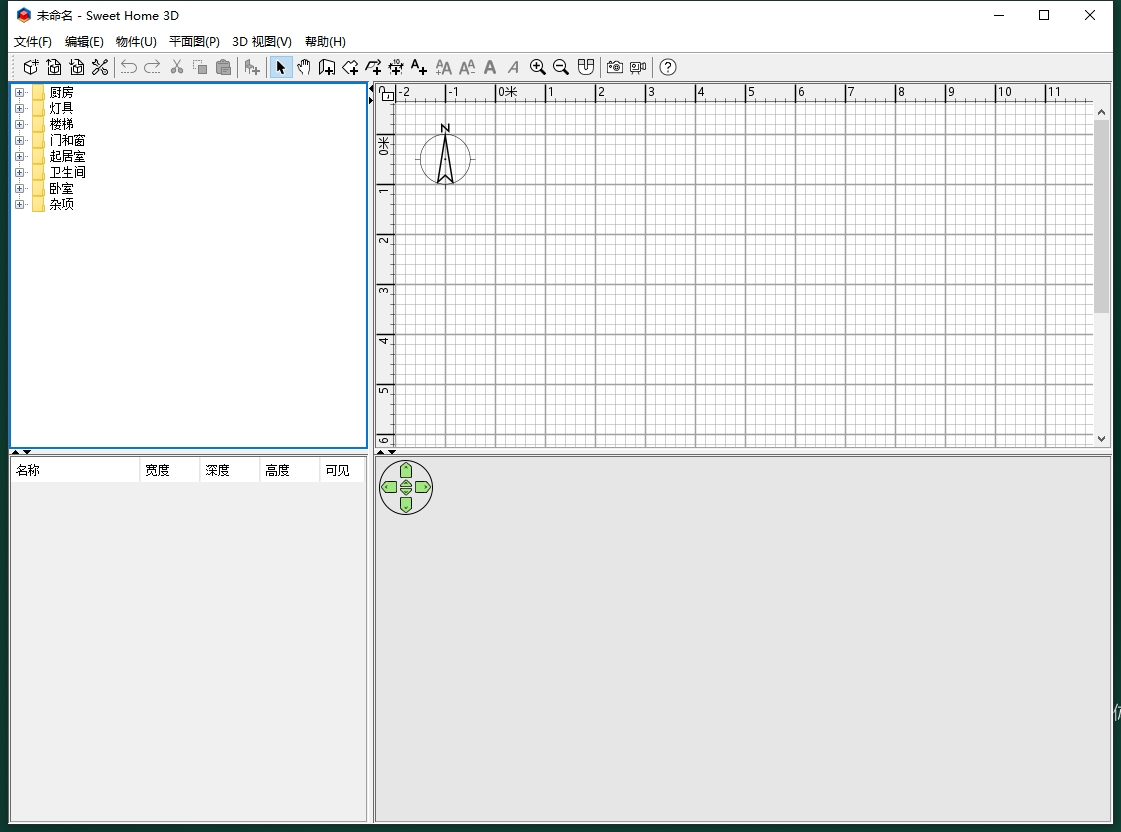The image size is (1121, 832).
Task: Select the Create dimensions tool
Action: pos(396,67)
